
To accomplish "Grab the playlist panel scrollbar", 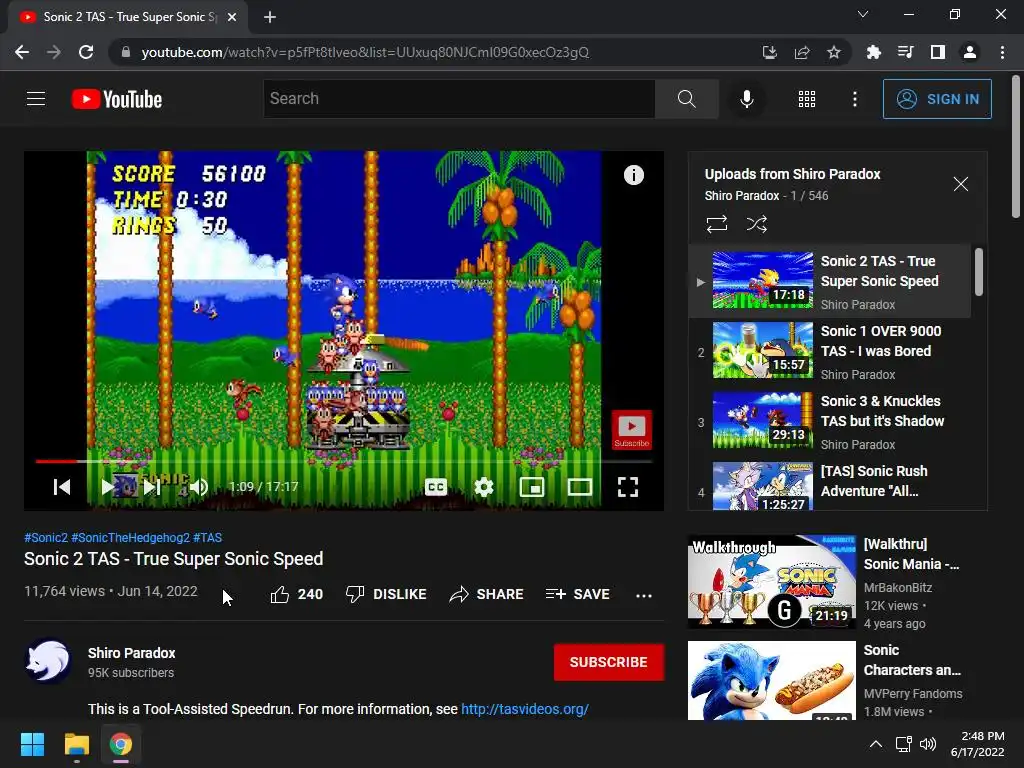I will pyautogui.click(x=978, y=272).
